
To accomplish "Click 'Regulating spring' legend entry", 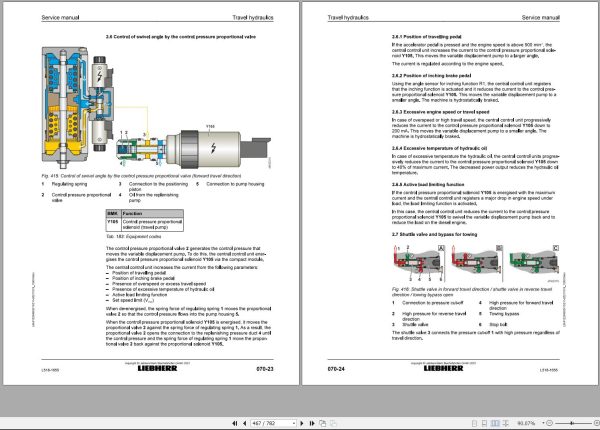I will pyautogui.click(x=69, y=184).
